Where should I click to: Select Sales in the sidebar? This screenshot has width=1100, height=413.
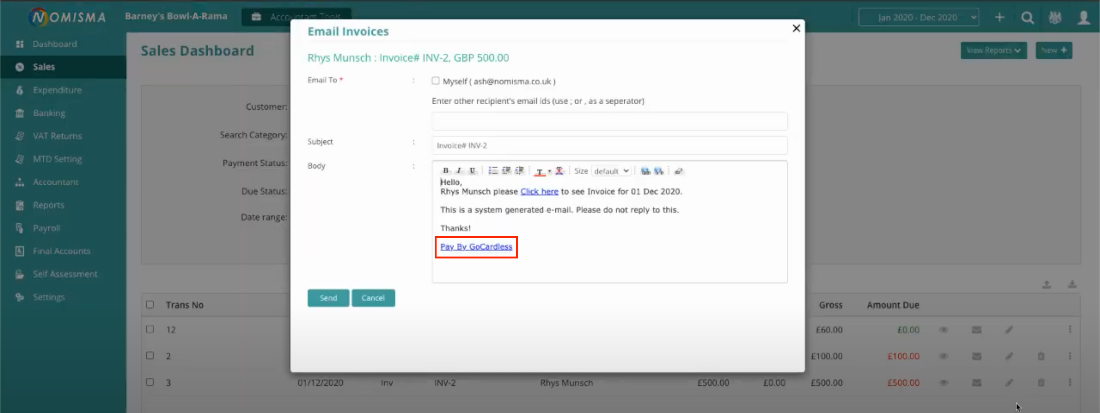point(63,67)
